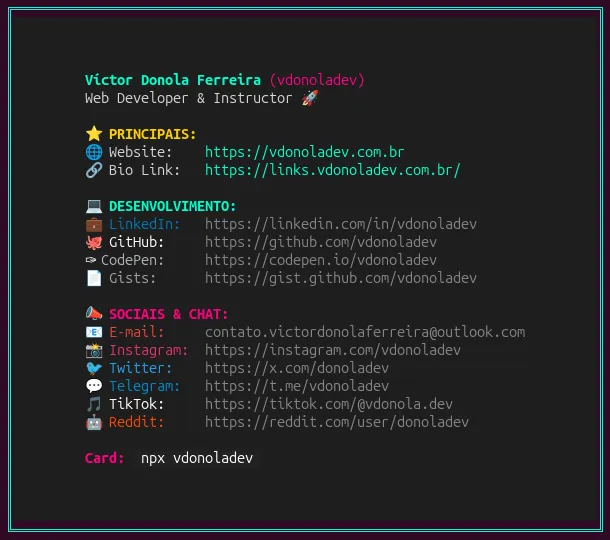Click the camera icon beside Instagram
Viewport: 610px width, 540px height.
point(94,350)
